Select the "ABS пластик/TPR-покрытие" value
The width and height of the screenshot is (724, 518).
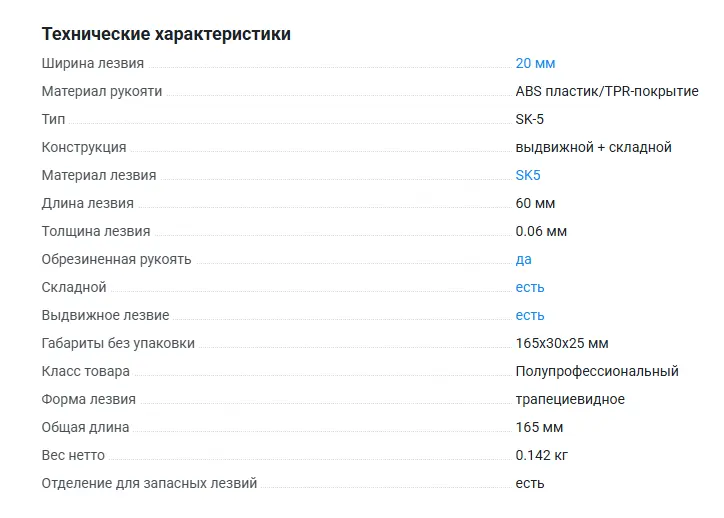607,91
